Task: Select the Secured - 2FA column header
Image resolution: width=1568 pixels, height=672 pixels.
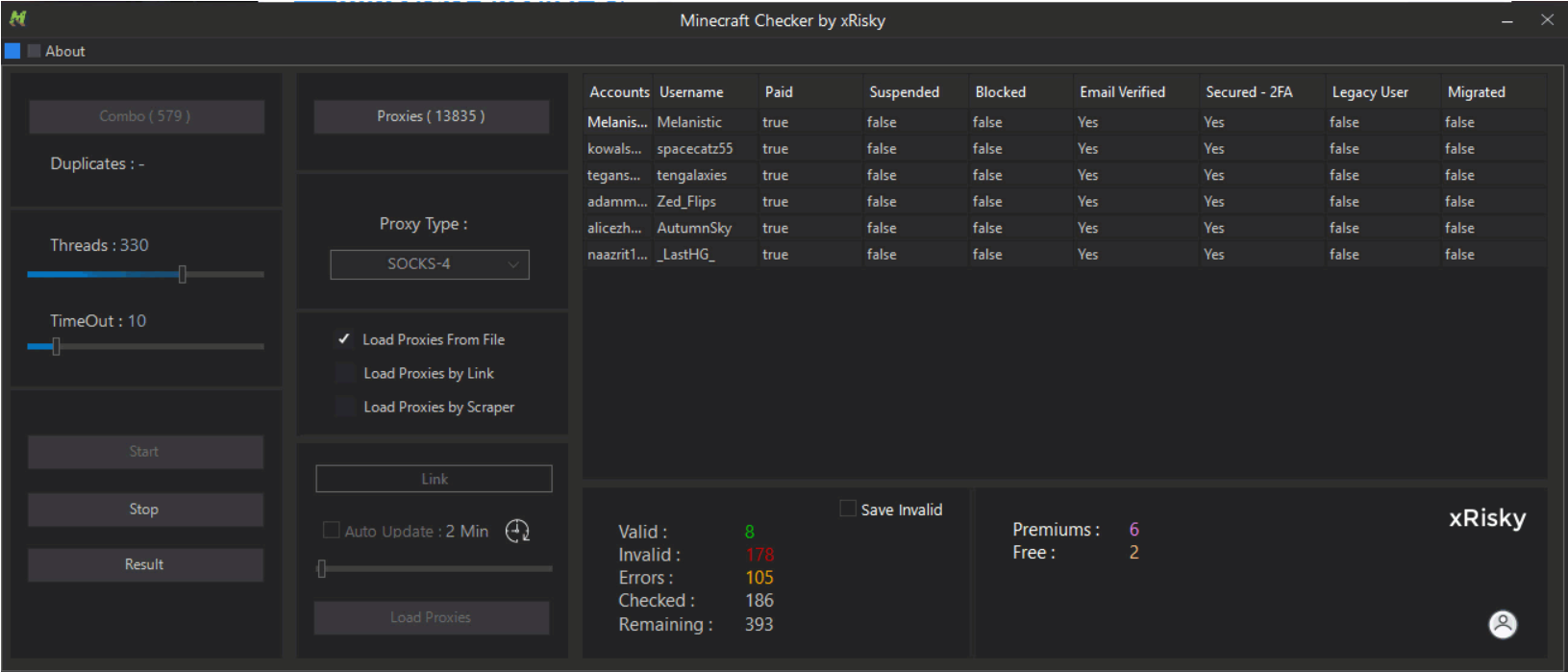Action: click(1262, 92)
